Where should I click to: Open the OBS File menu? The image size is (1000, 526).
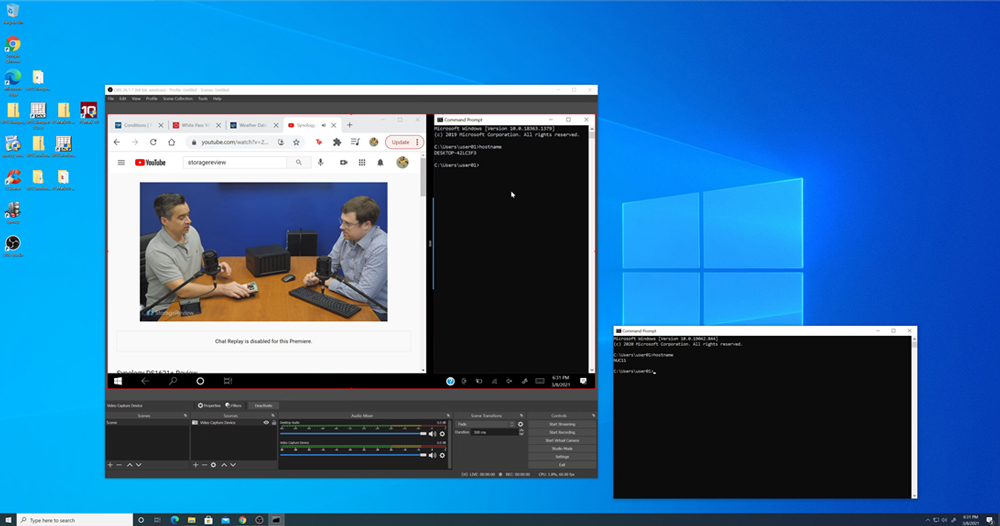point(110,99)
